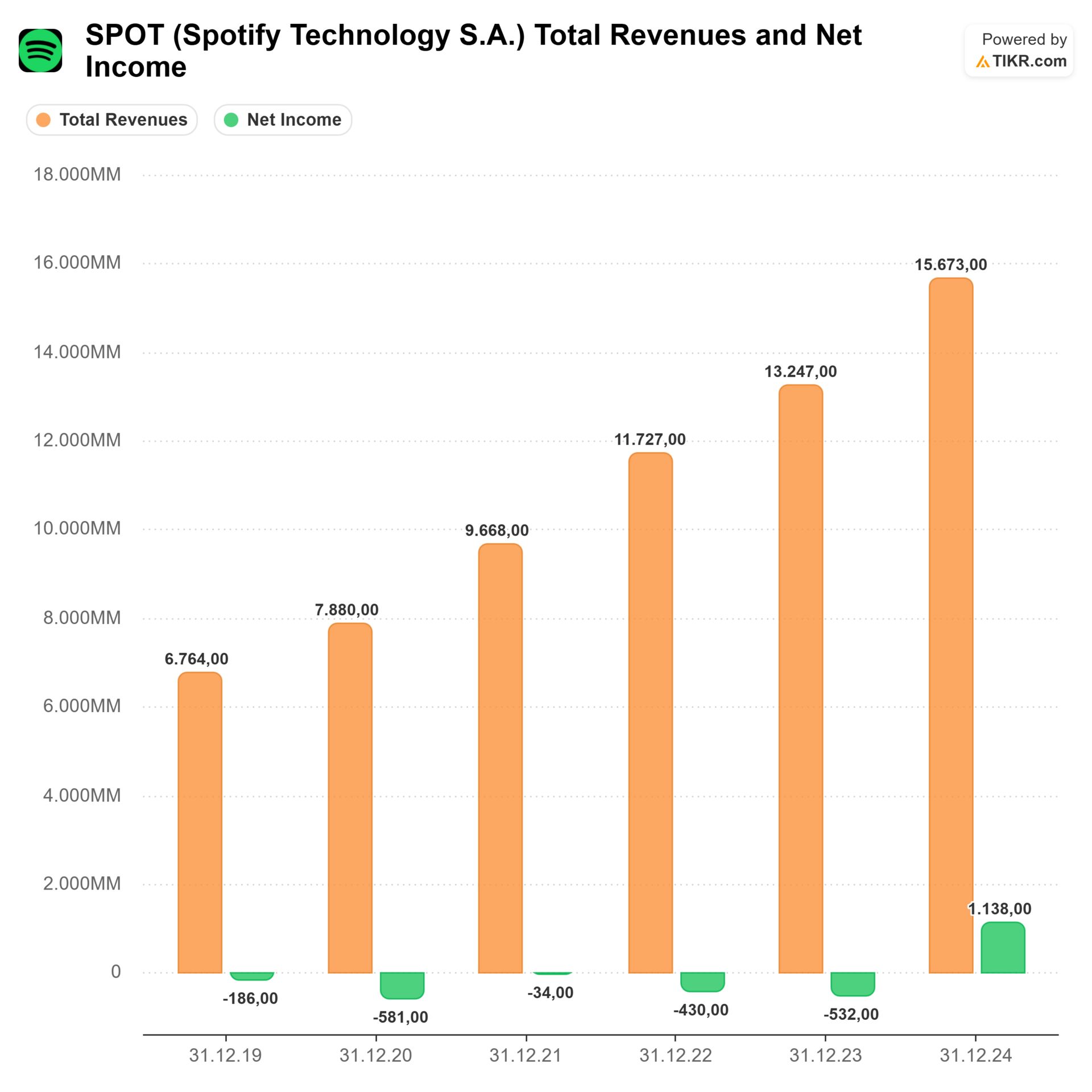The height and width of the screenshot is (1092, 1092).
Task: Click the 6.764,00 revenue bar for 2019
Action: point(200,822)
